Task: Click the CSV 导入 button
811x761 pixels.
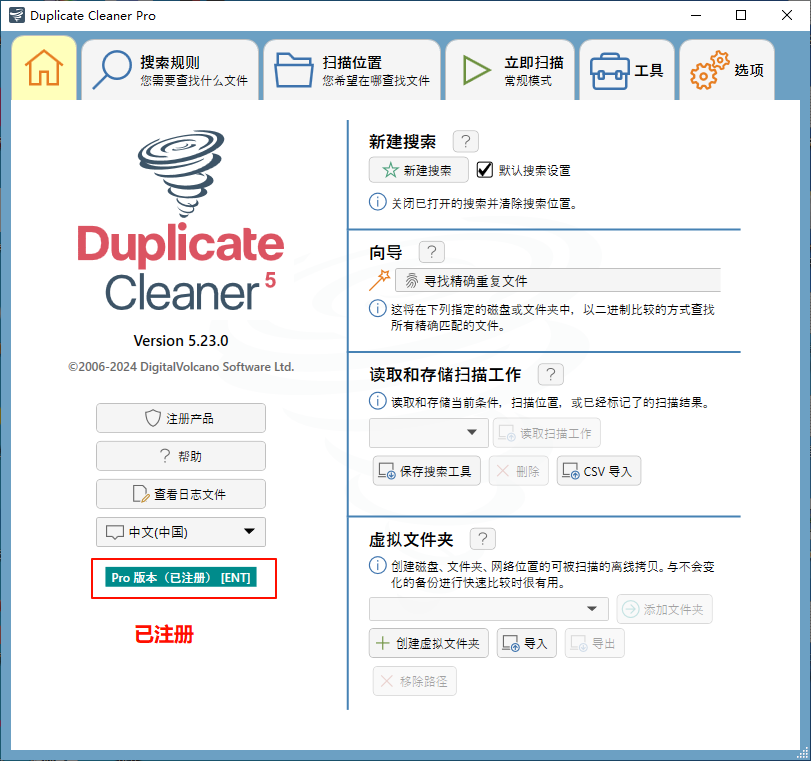Action: (598, 471)
